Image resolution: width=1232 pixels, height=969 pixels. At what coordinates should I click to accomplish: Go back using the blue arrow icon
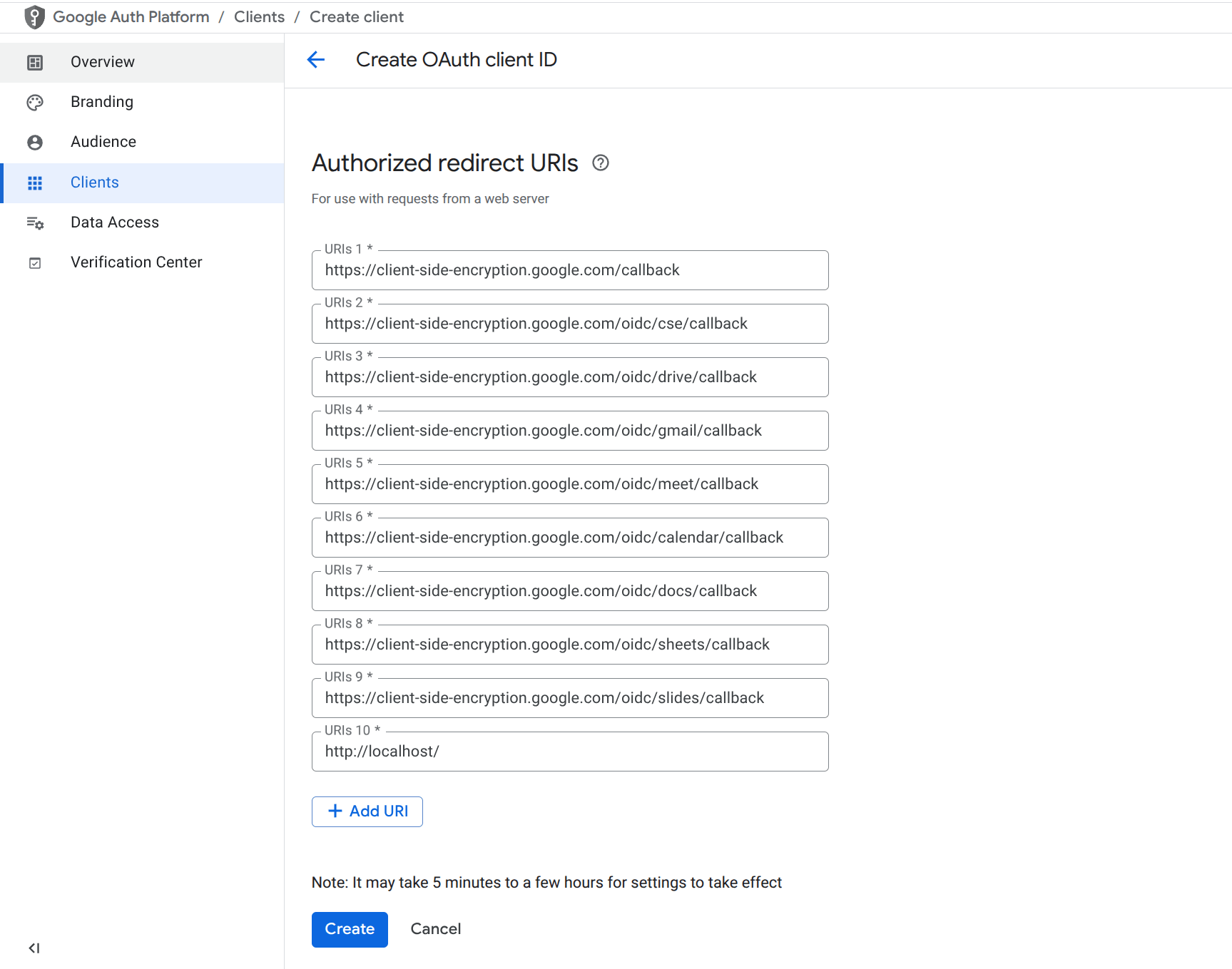point(316,60)
